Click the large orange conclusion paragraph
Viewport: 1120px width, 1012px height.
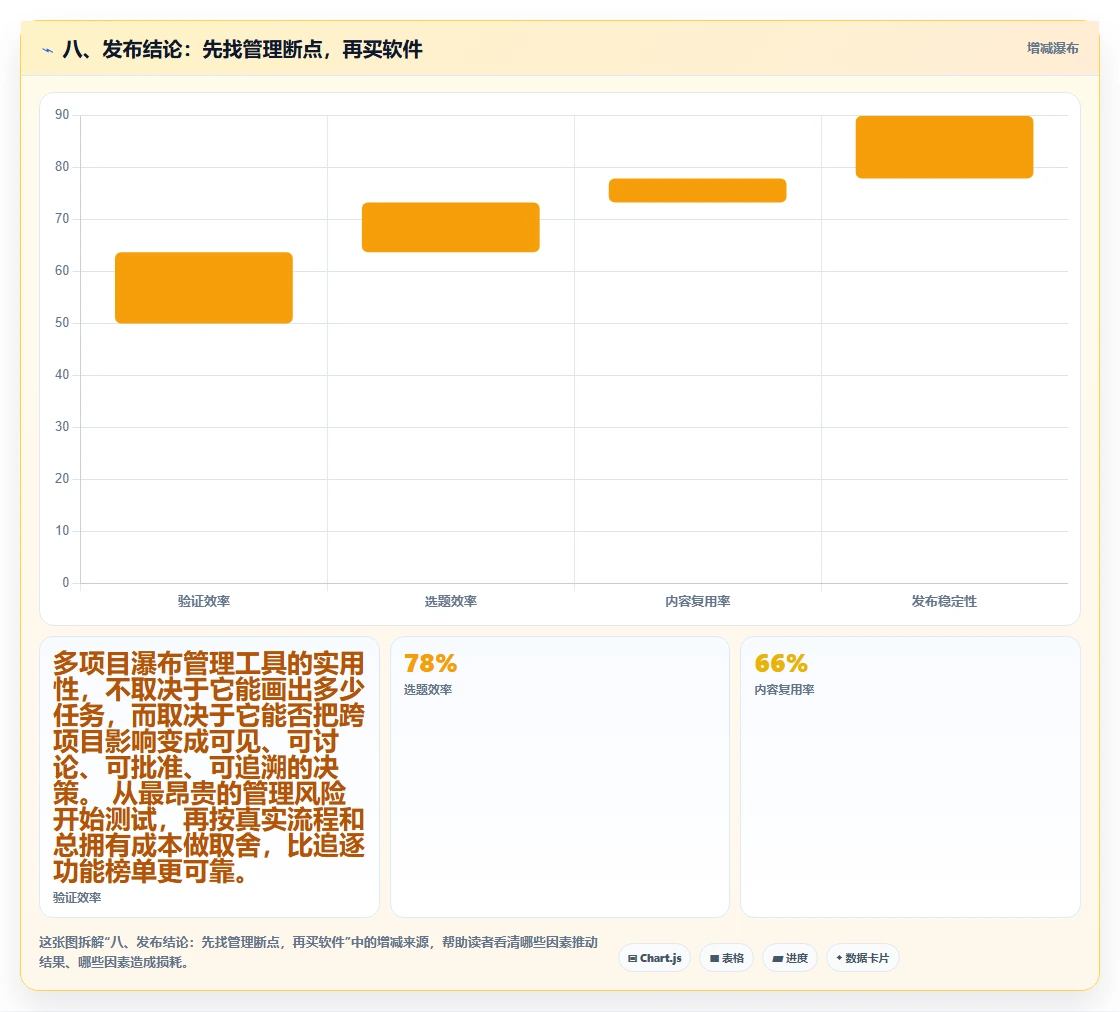[x=209, y=768]
